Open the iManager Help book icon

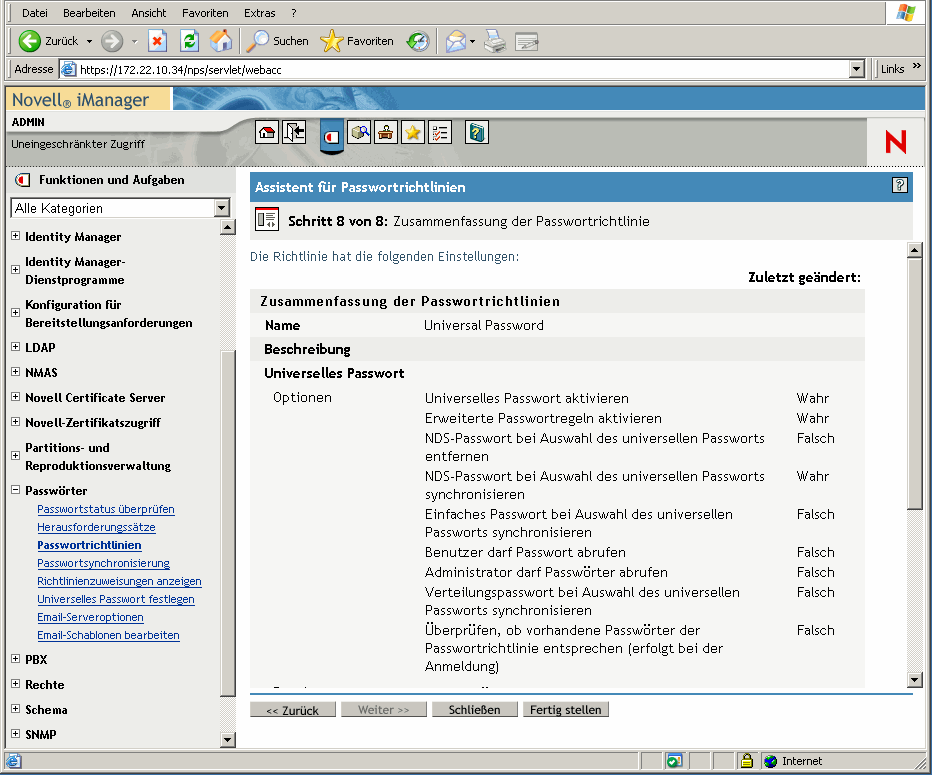[x=477, y=133]
